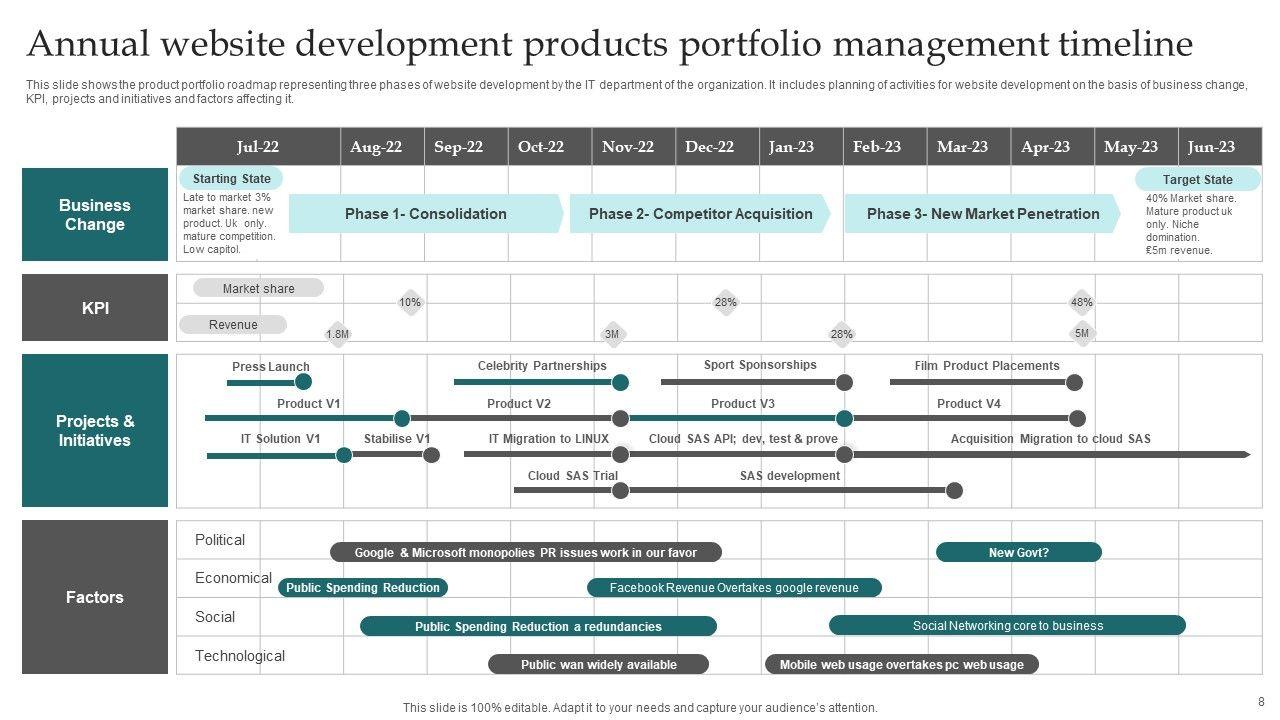The height and width of the screenshot is (720, 1280).
Task: Select the Social factor category label
Action: [215, 617]
